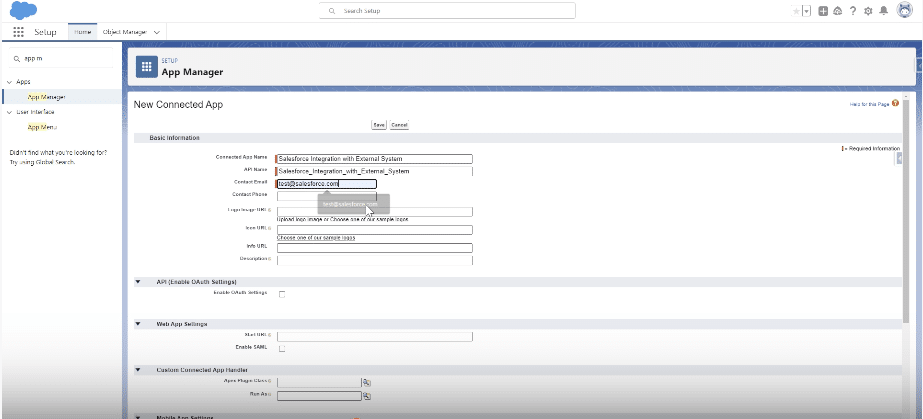Click the Connected App Name field
The image size is (923, 419).
click(x=374, y=159)
